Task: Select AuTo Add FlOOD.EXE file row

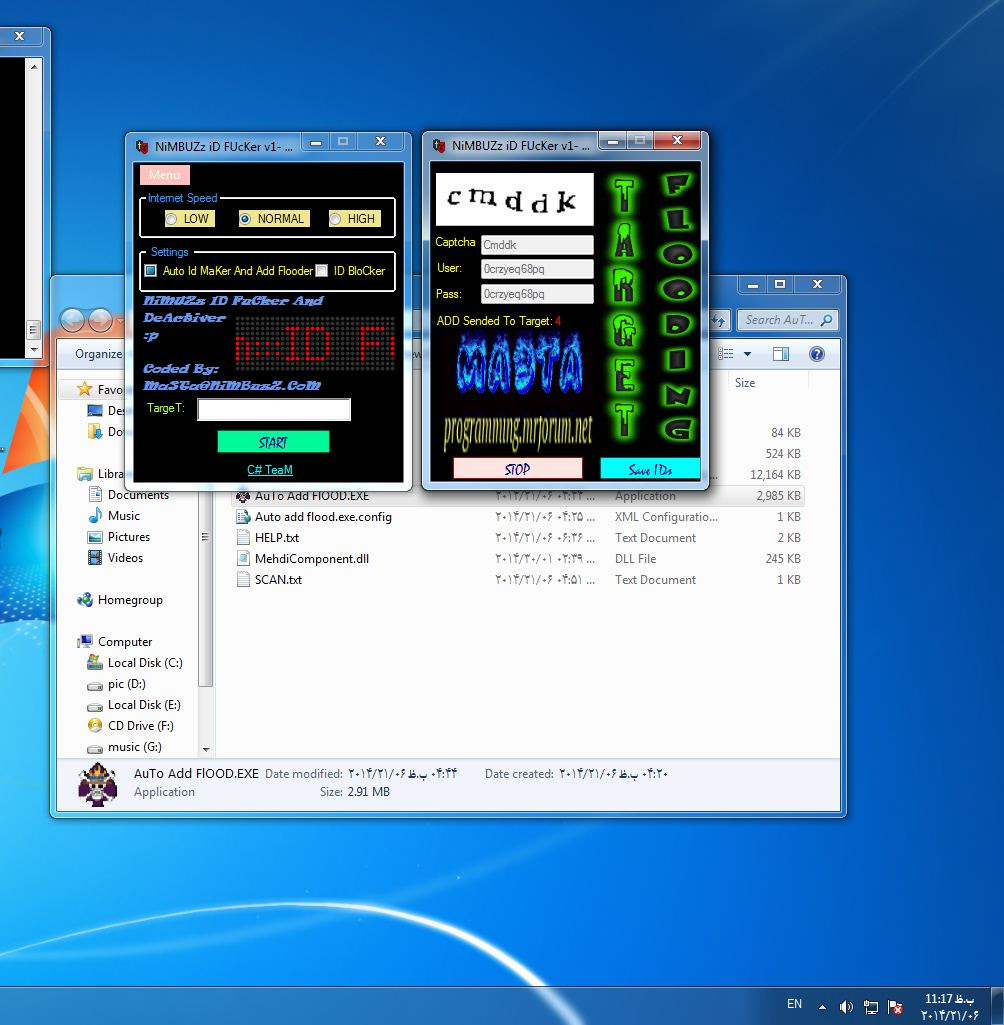Action: [x=518, y=496]
